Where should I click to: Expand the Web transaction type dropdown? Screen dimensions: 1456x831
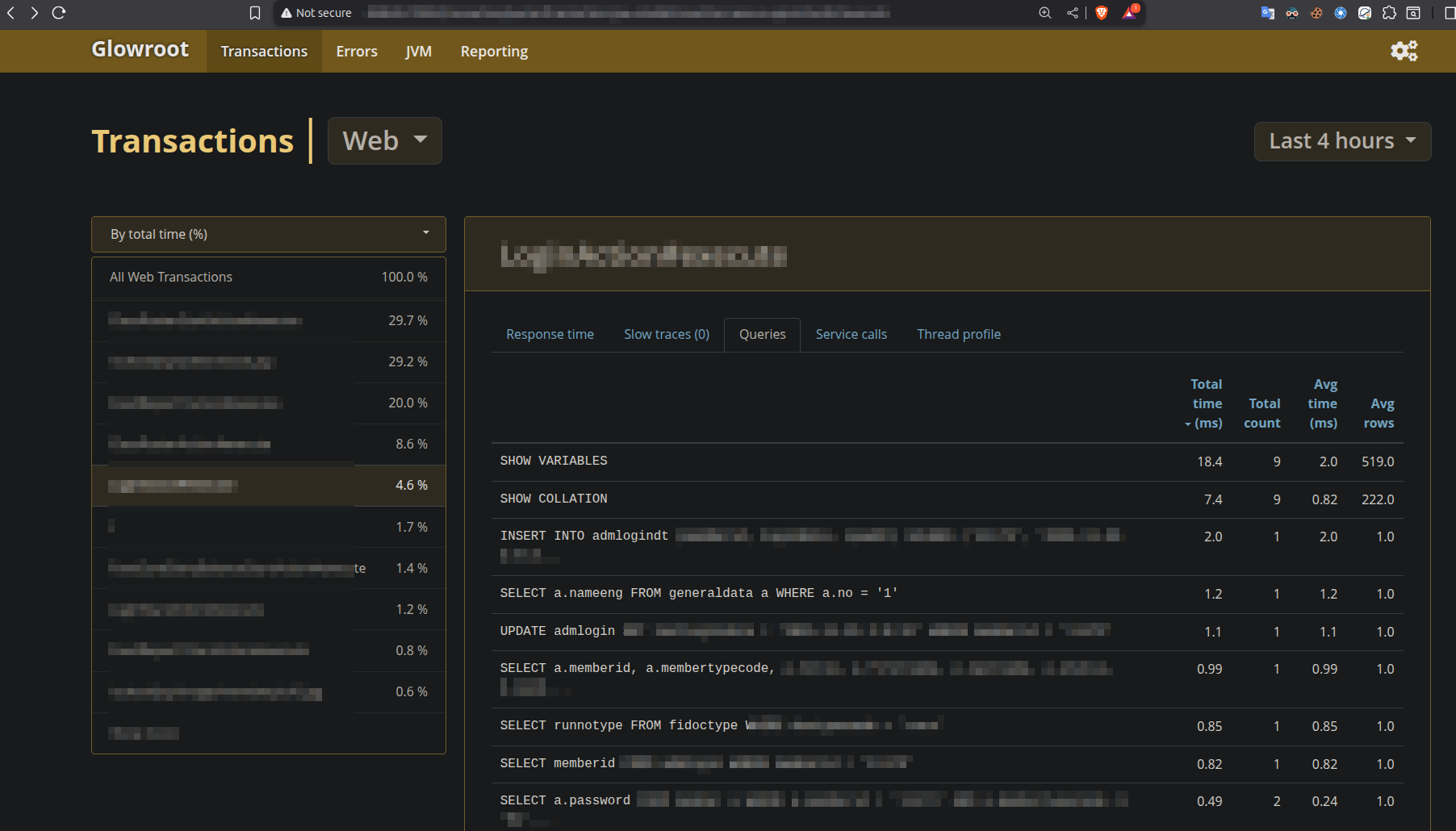385,141
